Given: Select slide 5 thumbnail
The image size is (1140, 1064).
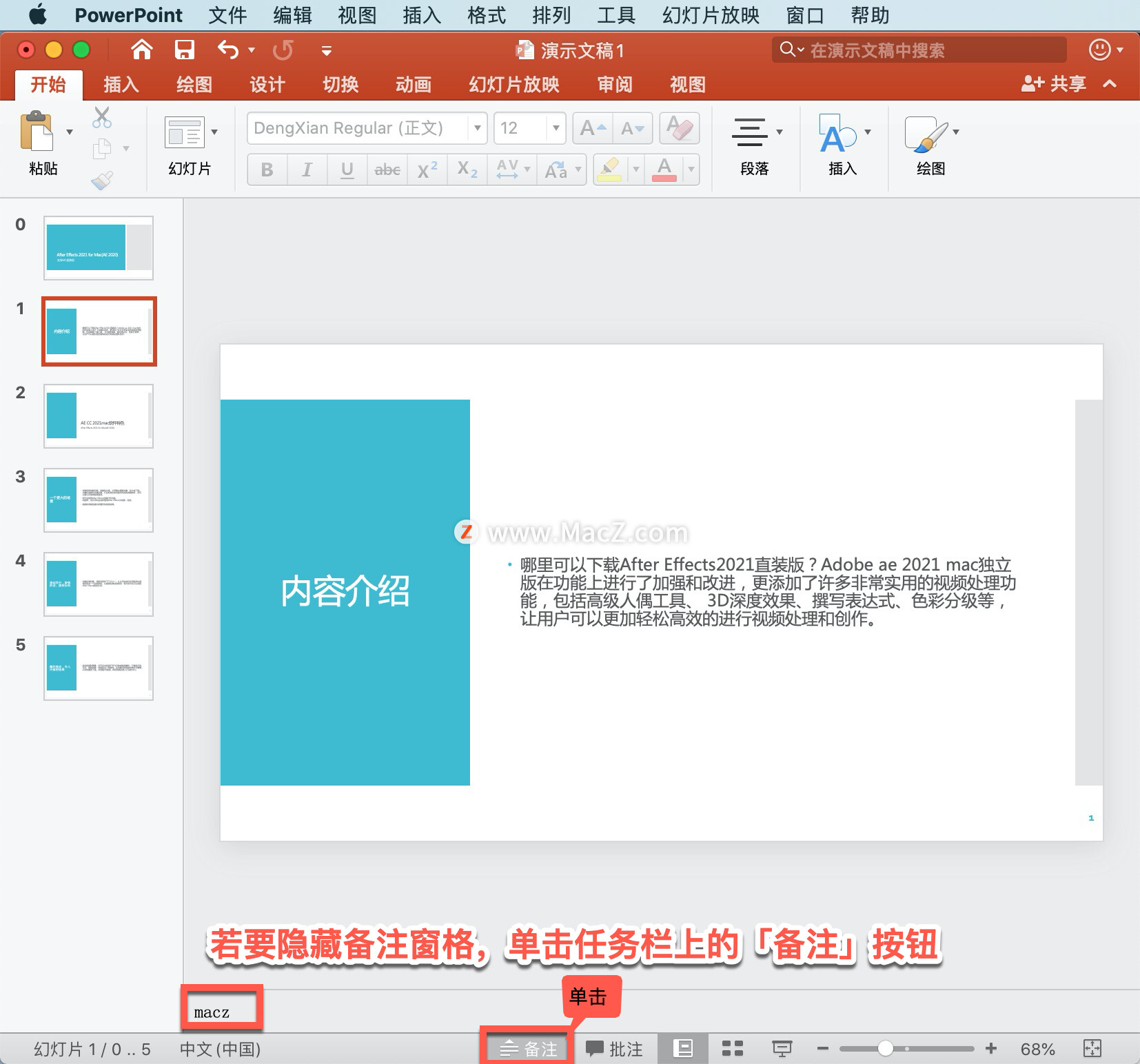Looking at the screenshot, I should click(99, 668).
